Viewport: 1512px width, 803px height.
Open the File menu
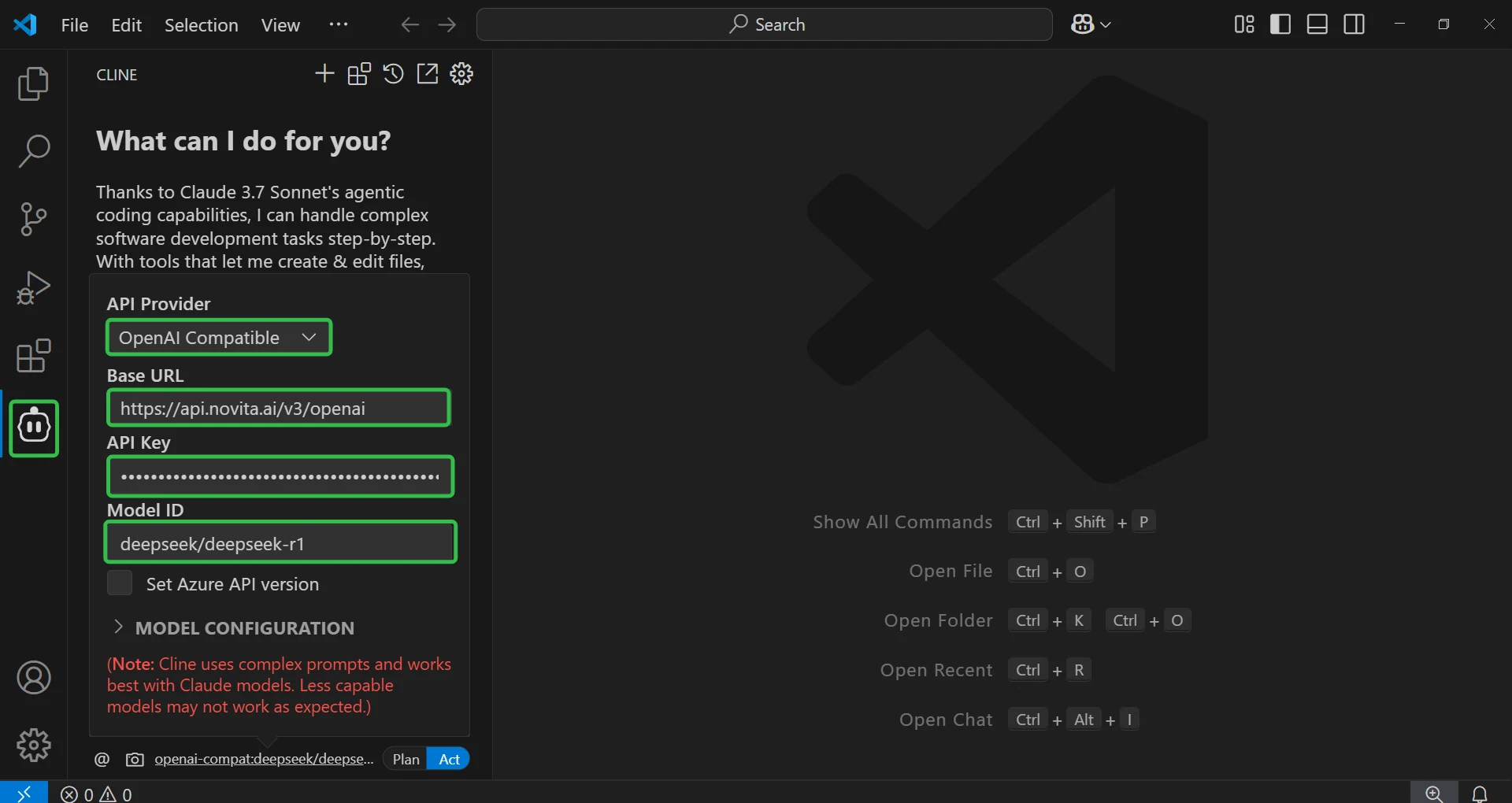[x=75, y=25]
